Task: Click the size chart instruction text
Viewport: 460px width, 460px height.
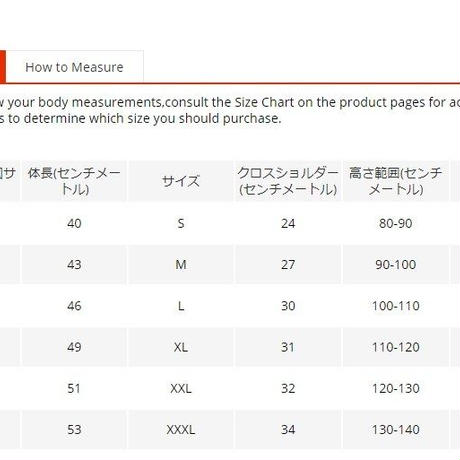Action: (230, 110)
